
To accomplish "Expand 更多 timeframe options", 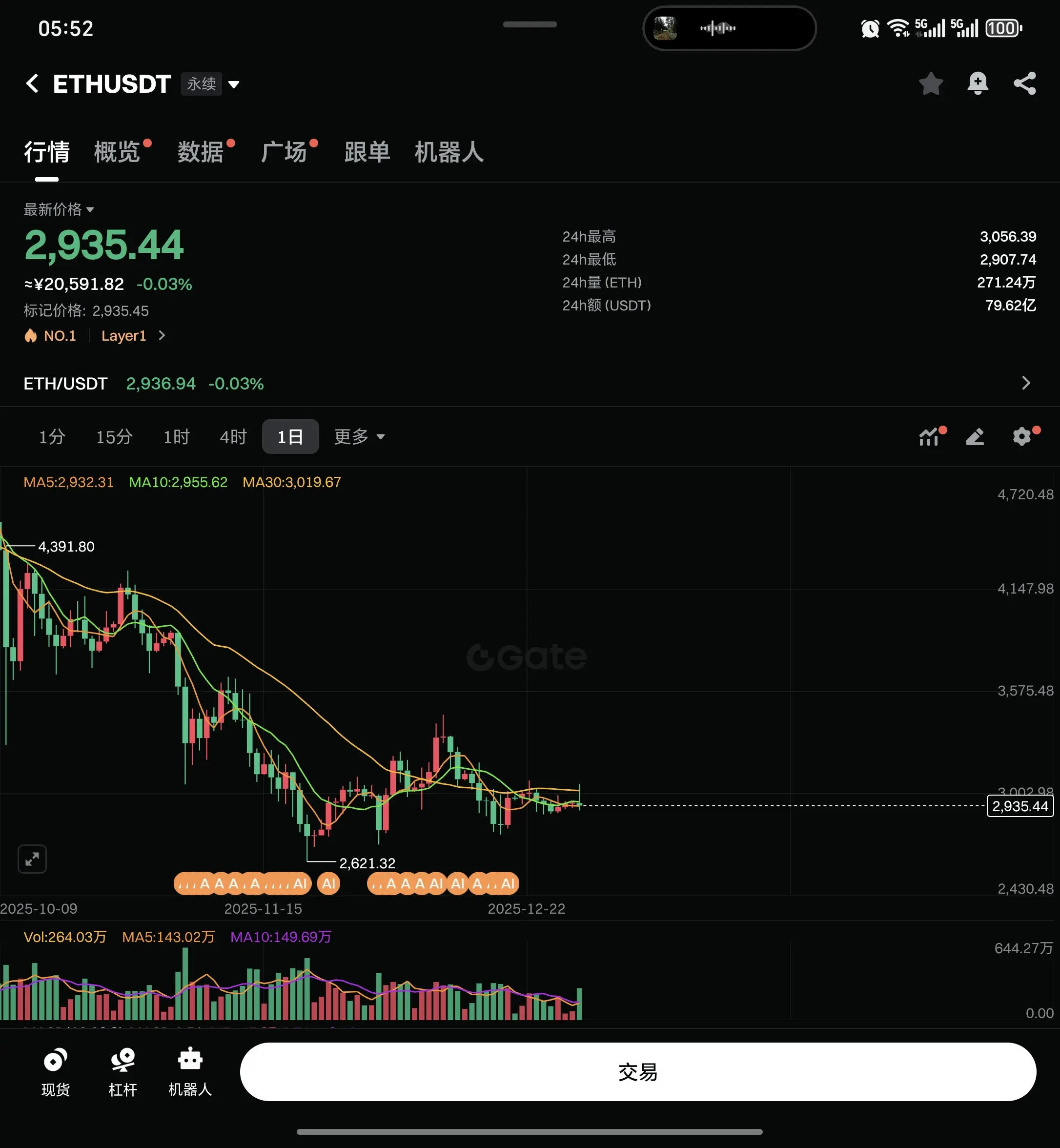I will 360,436.
